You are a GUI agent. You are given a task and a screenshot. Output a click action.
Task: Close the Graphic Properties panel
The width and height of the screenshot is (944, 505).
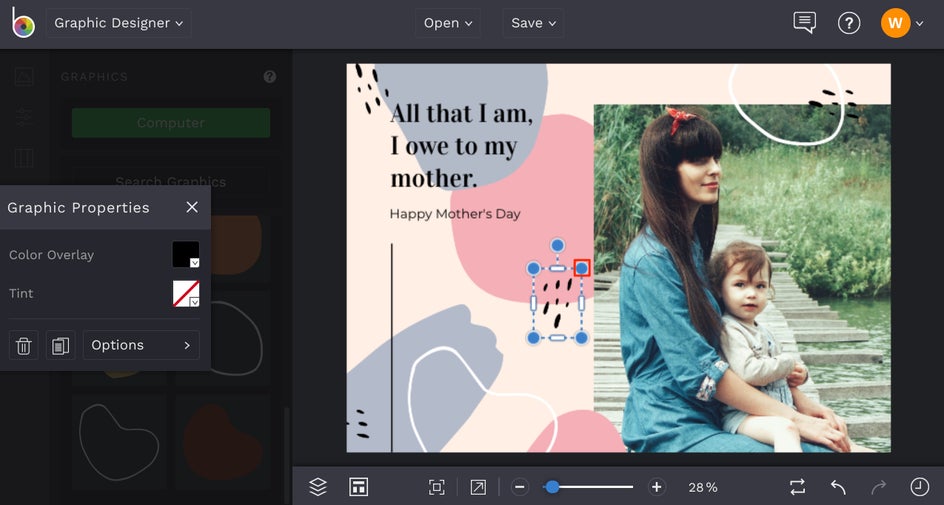click(x=192, y=207)
